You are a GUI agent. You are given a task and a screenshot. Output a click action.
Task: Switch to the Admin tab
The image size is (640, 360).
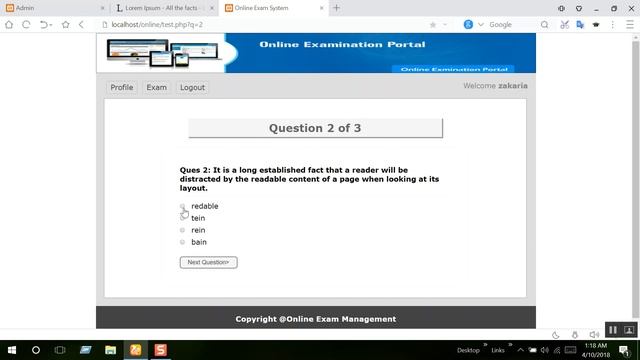pyautogui.click(x=53, y=8)
